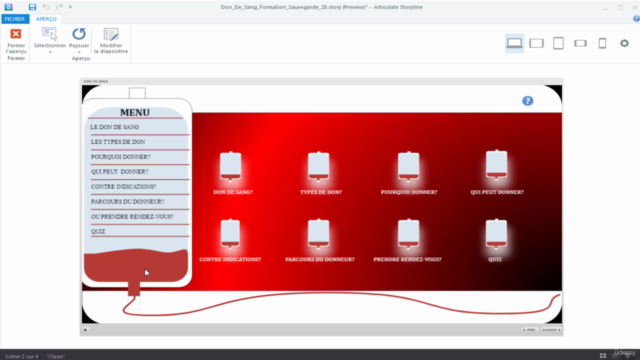Image resolution: width=640 pixels, height=360 pixels.
Task: Click the suivant next slide button
Action: [x=551, y=330]
